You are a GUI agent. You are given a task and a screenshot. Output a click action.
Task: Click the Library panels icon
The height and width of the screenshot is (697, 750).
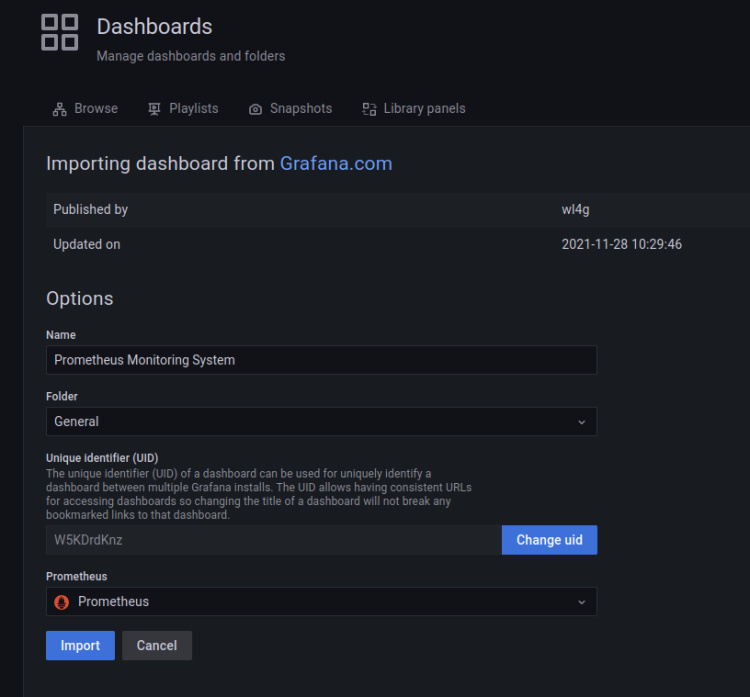point(369,108)
